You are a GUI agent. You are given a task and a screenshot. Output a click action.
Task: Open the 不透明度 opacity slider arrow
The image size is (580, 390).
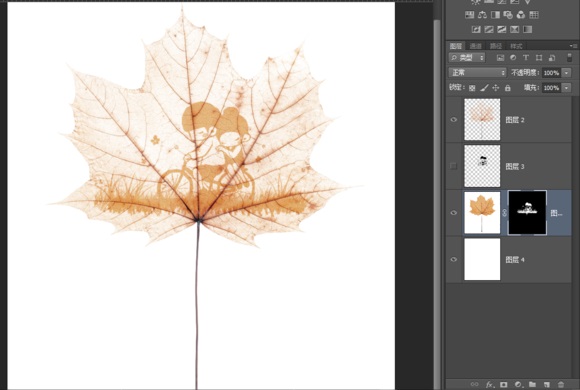(567, 73)
